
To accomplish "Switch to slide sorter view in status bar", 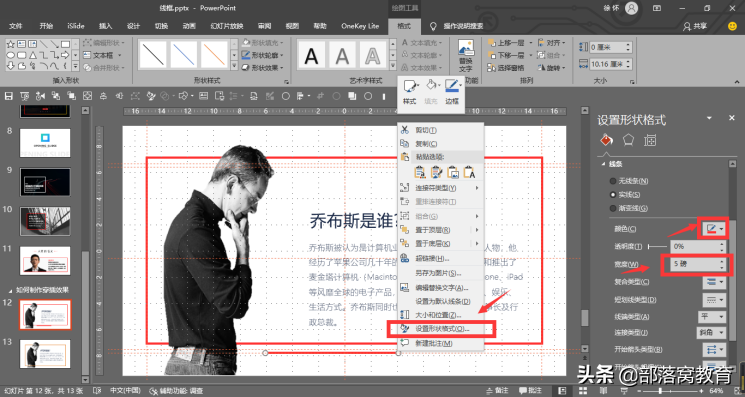I will (583, 391).
